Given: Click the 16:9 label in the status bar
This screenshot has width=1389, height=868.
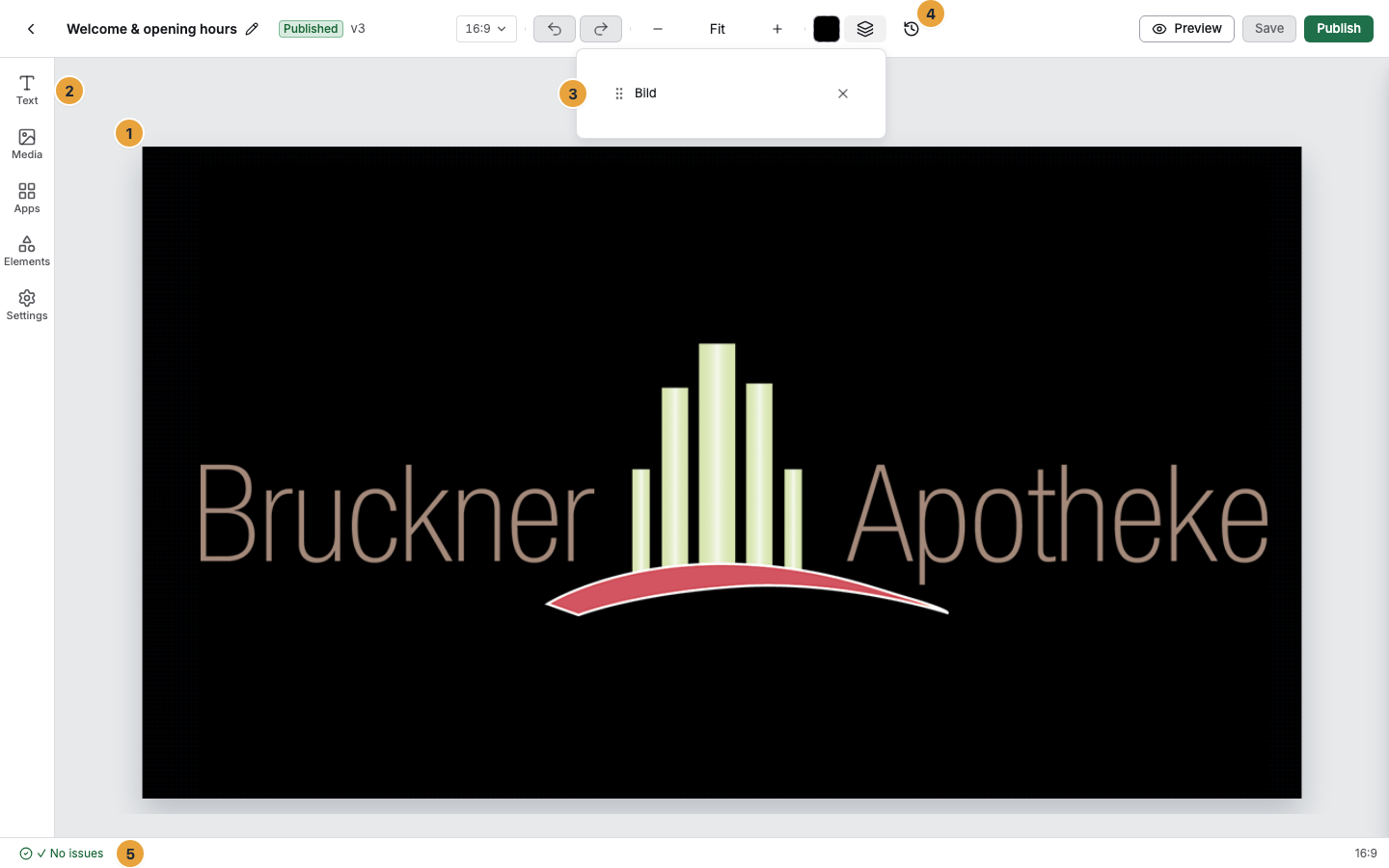Looking at the screenshot, I should coord(1366,854).
